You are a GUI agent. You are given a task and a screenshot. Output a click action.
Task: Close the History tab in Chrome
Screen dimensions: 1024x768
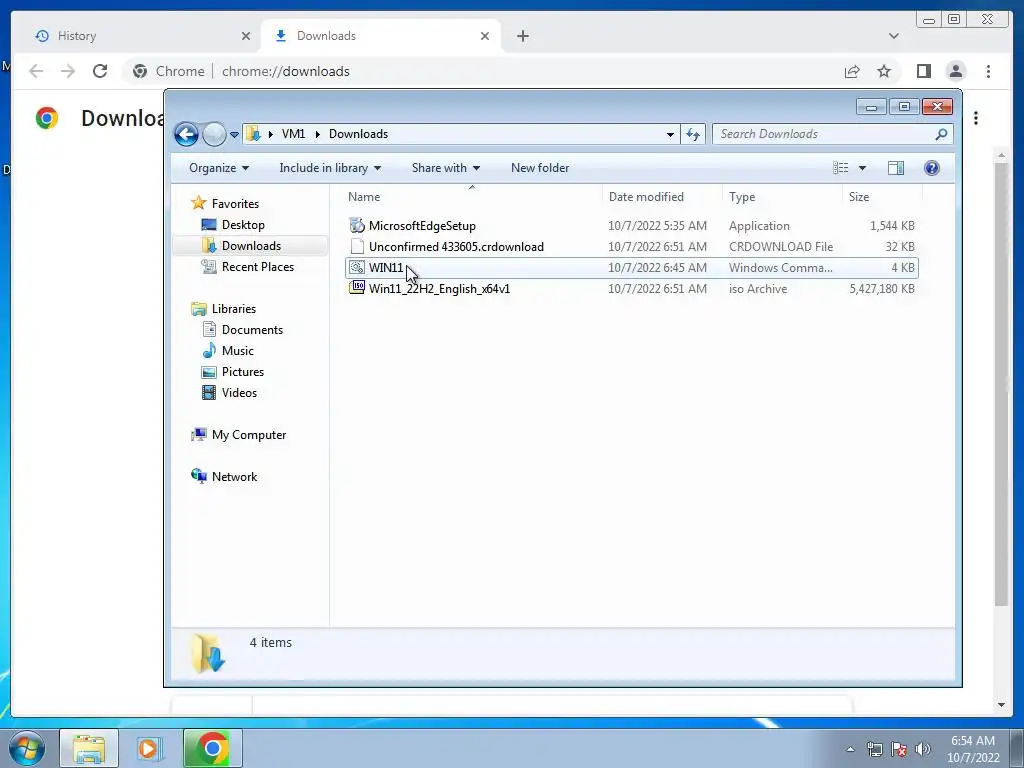pyautogui.click(x=246, y=36)
